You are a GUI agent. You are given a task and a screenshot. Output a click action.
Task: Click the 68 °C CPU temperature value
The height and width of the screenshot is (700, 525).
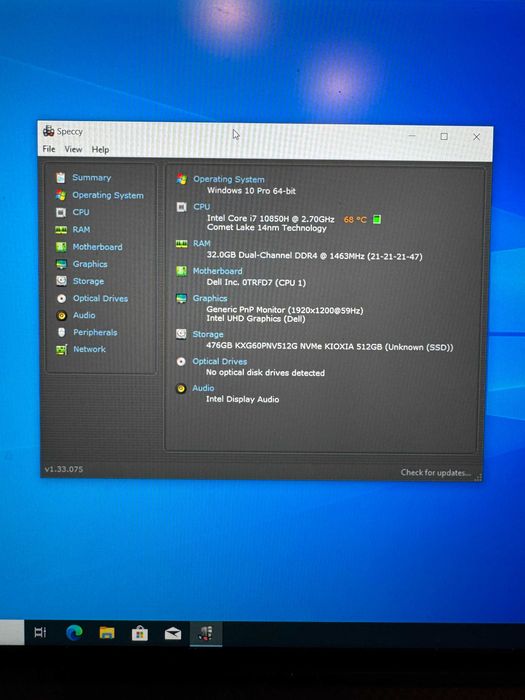coord(355,219)
